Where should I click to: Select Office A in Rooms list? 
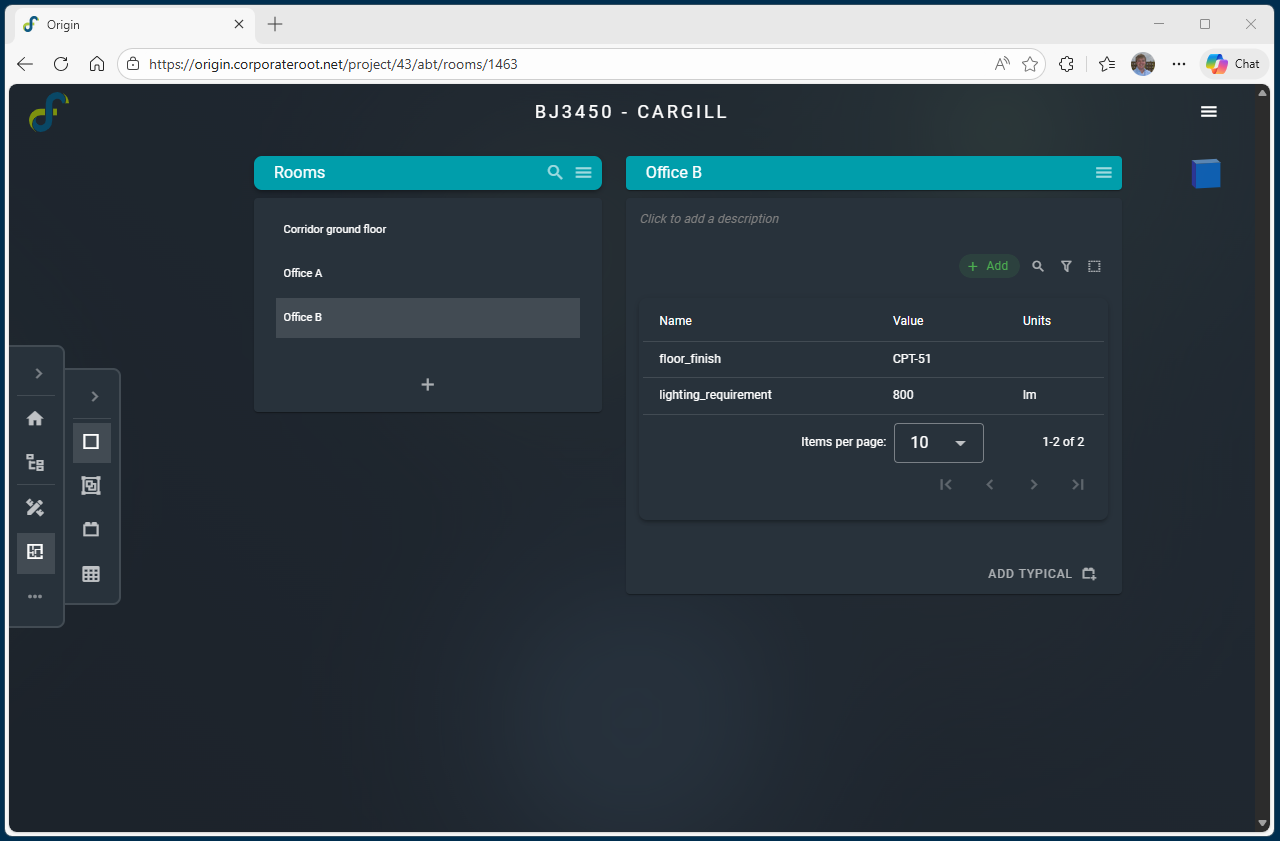click(303, 273)
